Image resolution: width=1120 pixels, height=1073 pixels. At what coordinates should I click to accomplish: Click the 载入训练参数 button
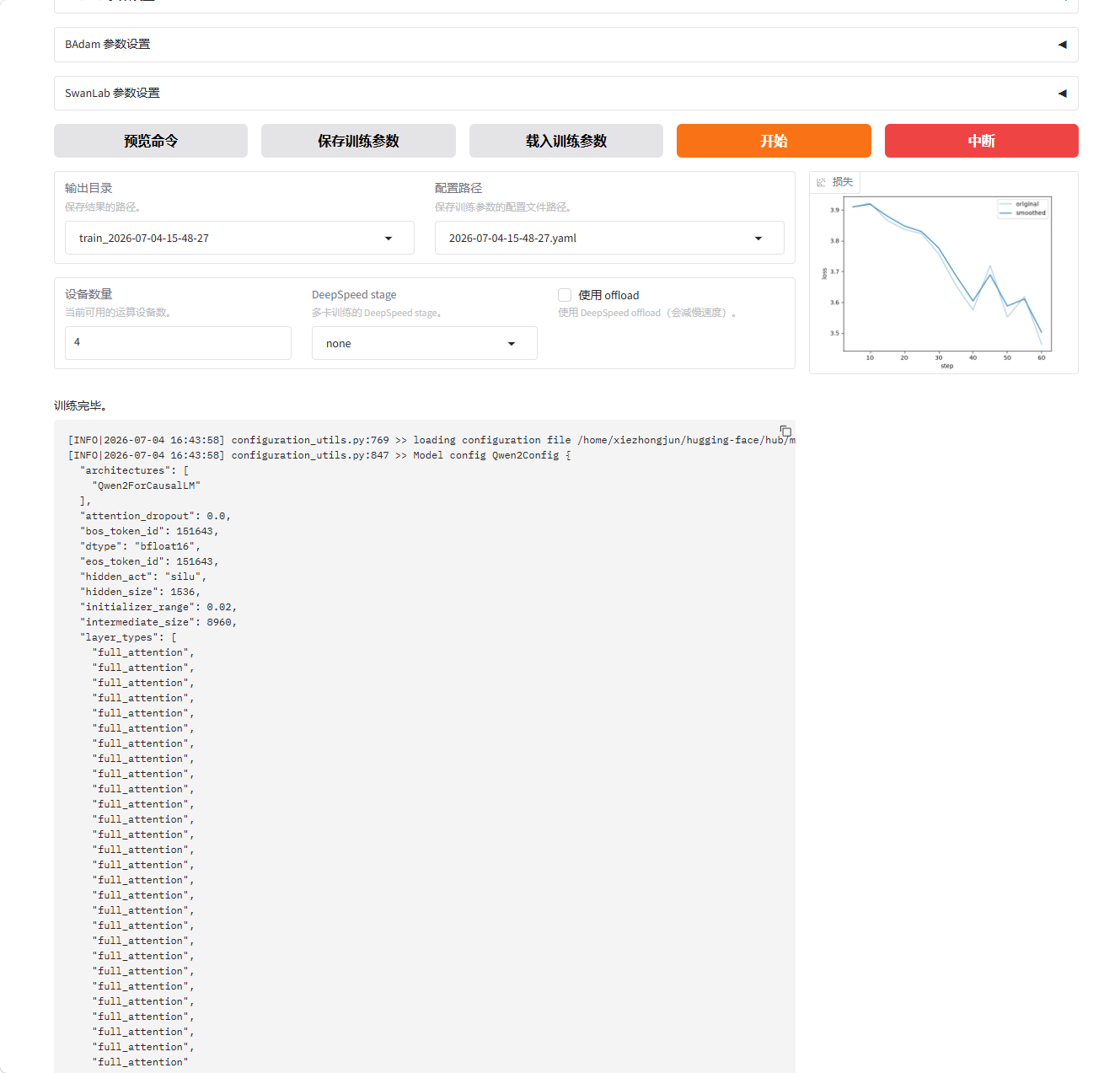(566, 141)
